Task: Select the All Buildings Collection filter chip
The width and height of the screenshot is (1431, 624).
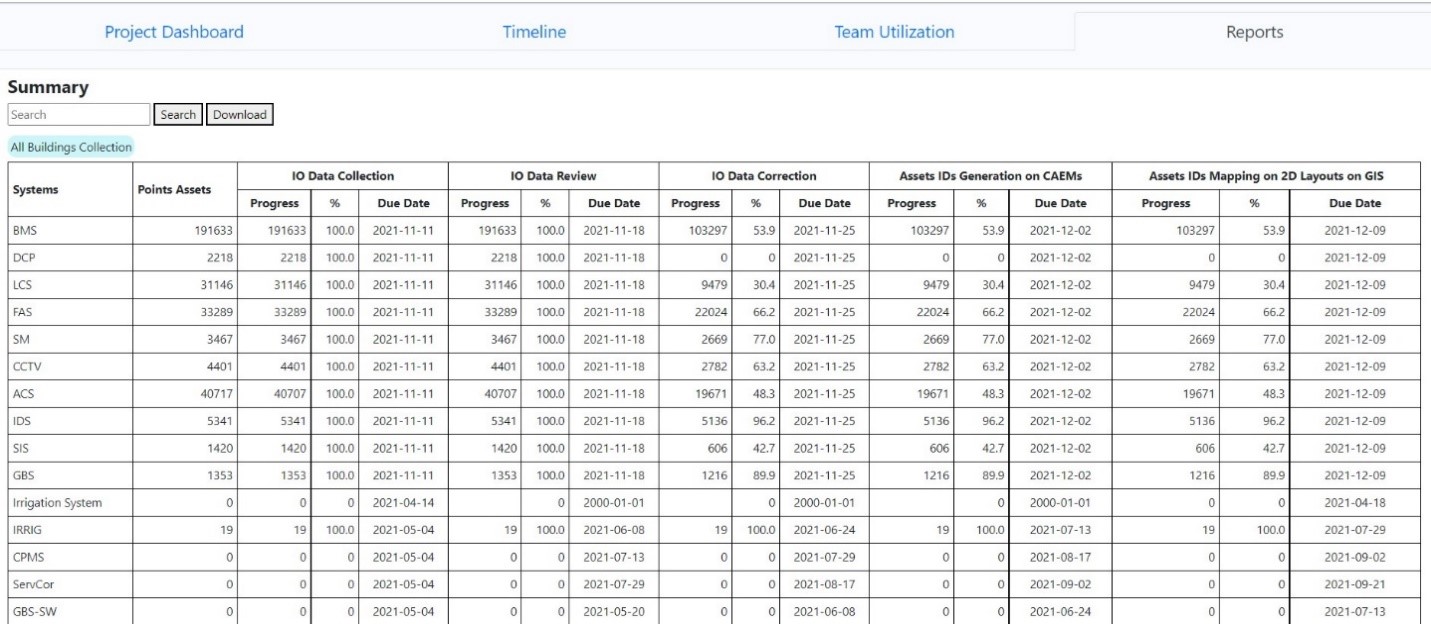Action: pos(71,147)
